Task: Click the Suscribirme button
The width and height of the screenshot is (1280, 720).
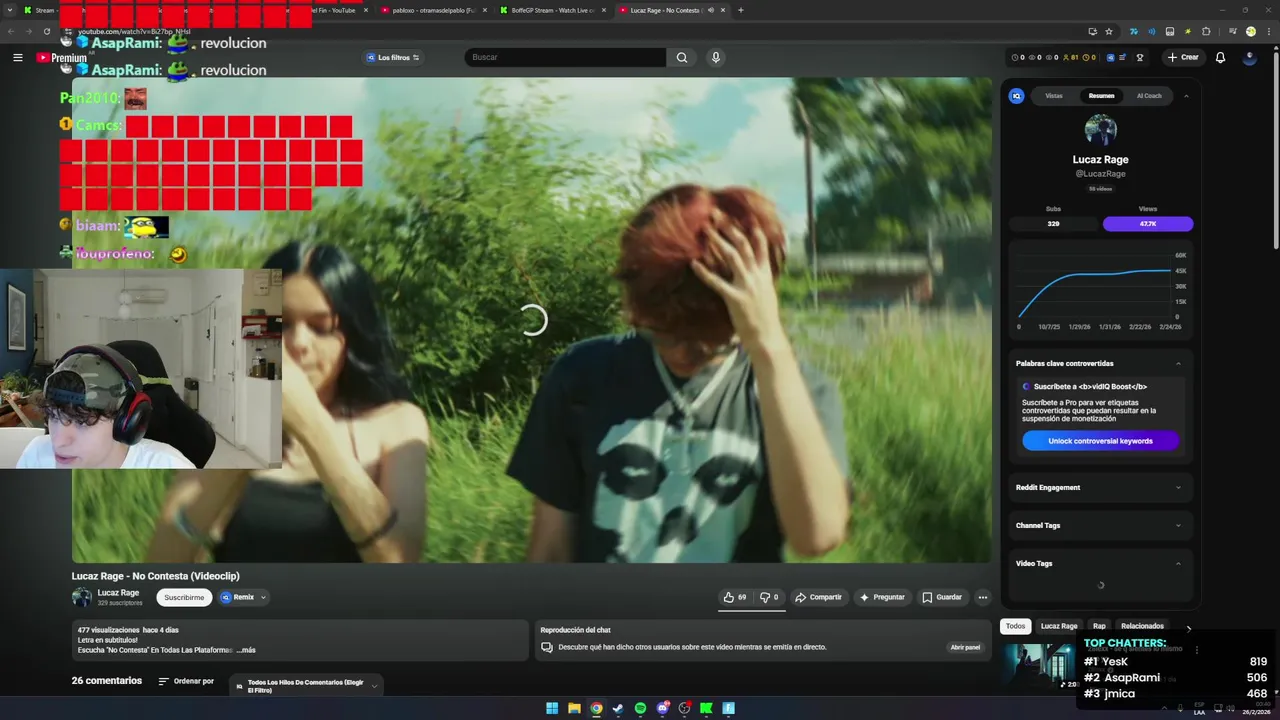Action: coord(184,597)
